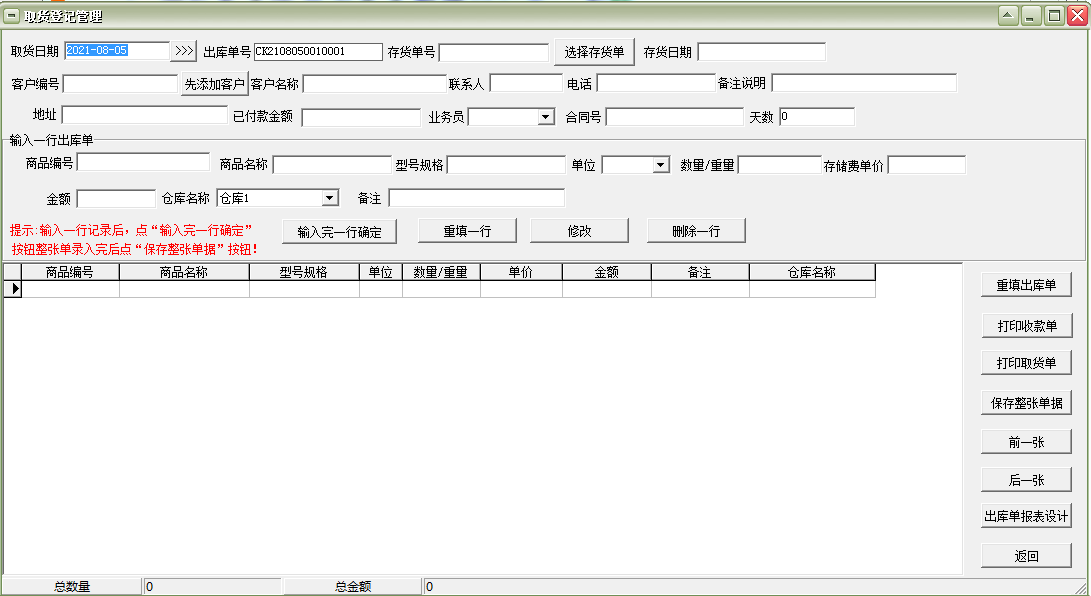Go to next record with 后一张
The height and width of the screenshot is (596, 1091).
(1026, 480)
